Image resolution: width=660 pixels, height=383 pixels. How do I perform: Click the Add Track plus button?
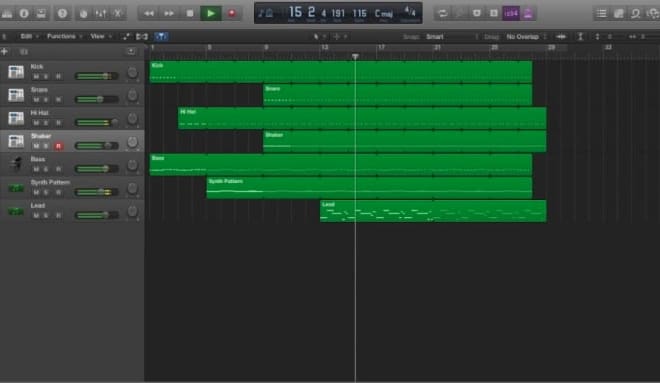(5, 51)
